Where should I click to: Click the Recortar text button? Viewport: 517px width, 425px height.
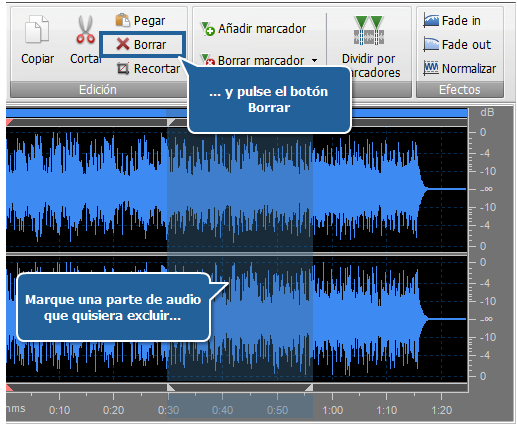click(x=157, y=69)
